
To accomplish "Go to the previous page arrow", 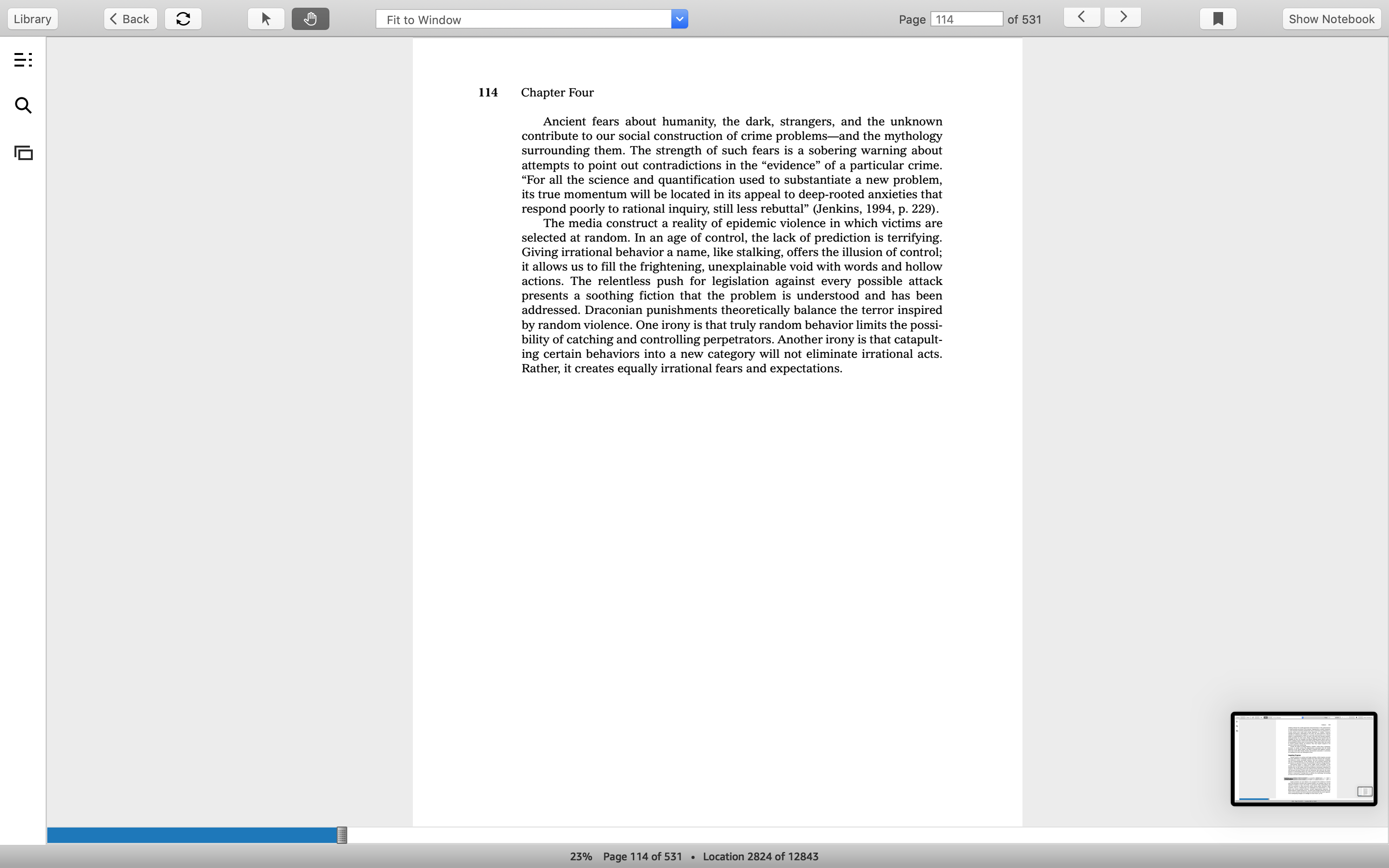I will pyautogui.click(x=1081, y=17).
